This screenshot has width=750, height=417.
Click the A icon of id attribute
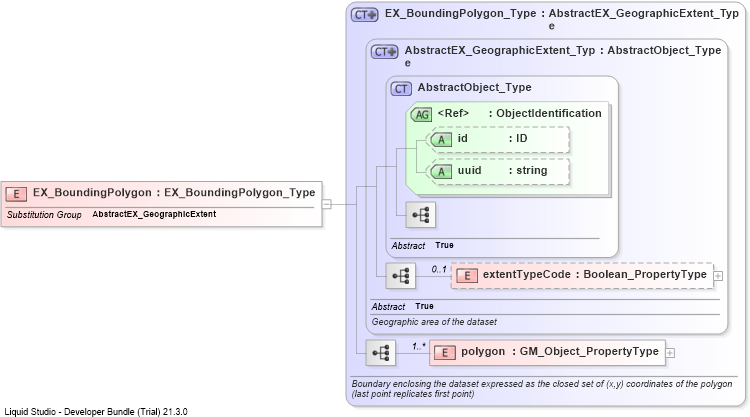click(441, 140)
